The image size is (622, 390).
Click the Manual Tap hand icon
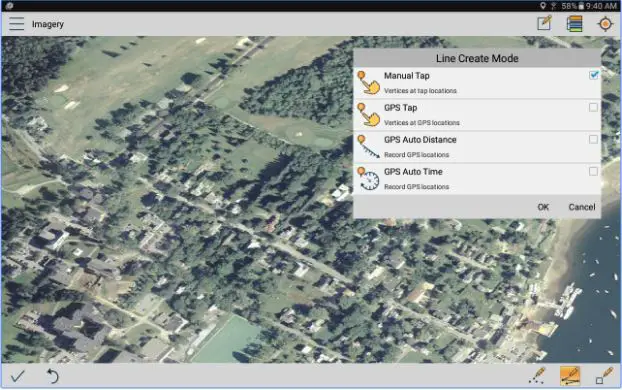[x=369, y=83]
